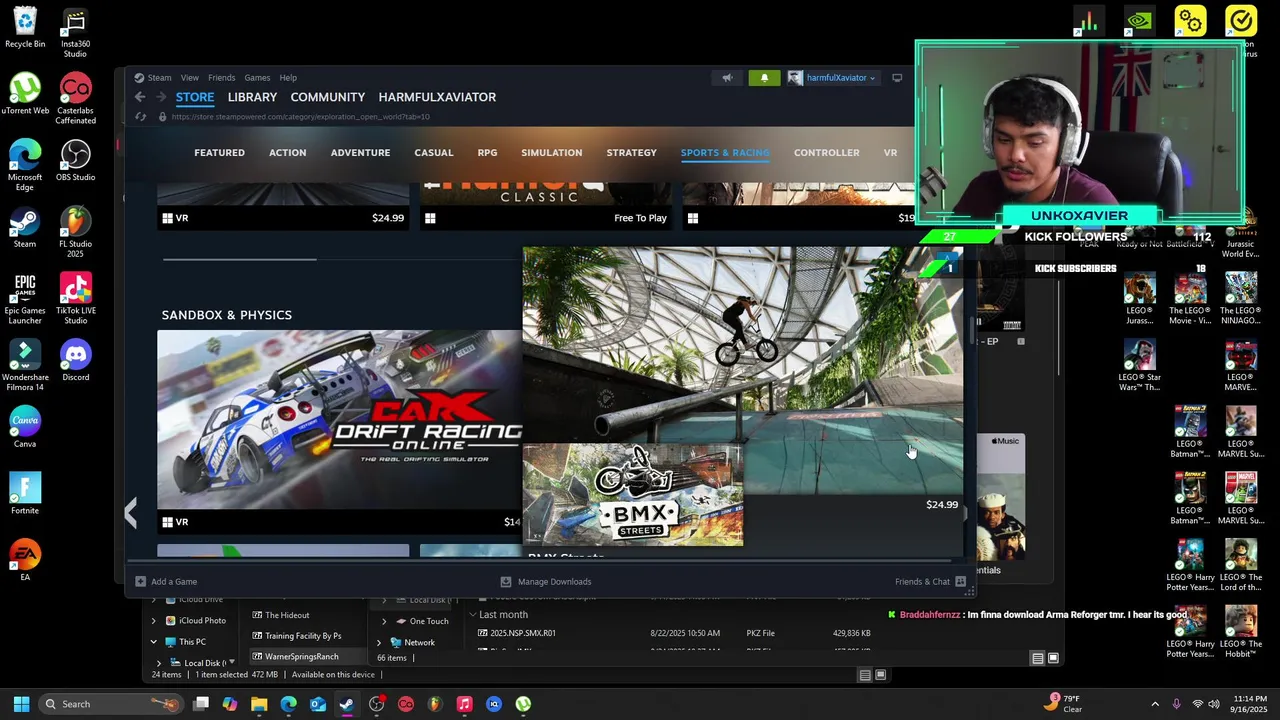The width and height of the screenshot is (1280, 720).
Task: Open the Recycle Bin
Action: pyautogui.click(x=25, y=28)
